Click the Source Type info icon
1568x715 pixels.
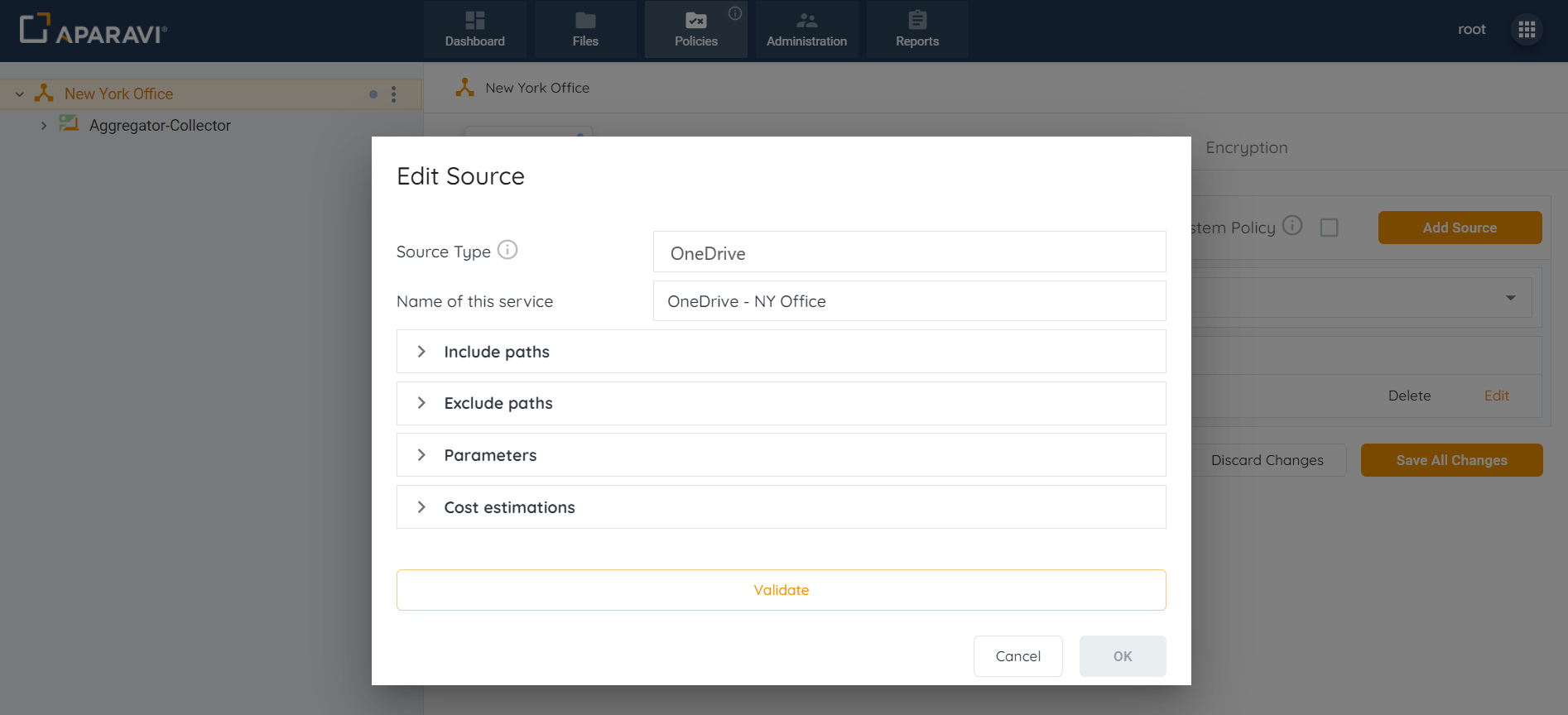coord(507,250)
